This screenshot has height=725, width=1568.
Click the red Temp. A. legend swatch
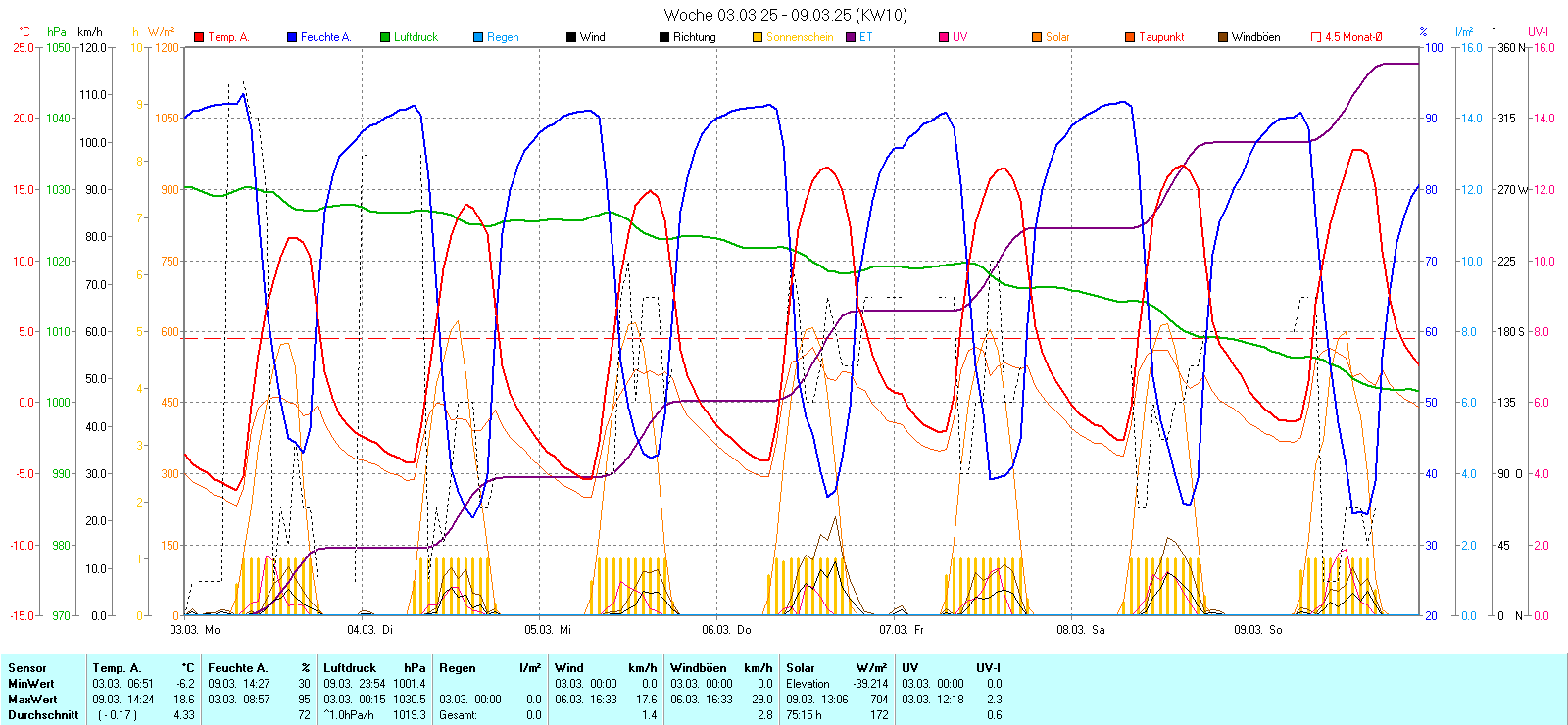pyautogui.click(x=199, y=37)
